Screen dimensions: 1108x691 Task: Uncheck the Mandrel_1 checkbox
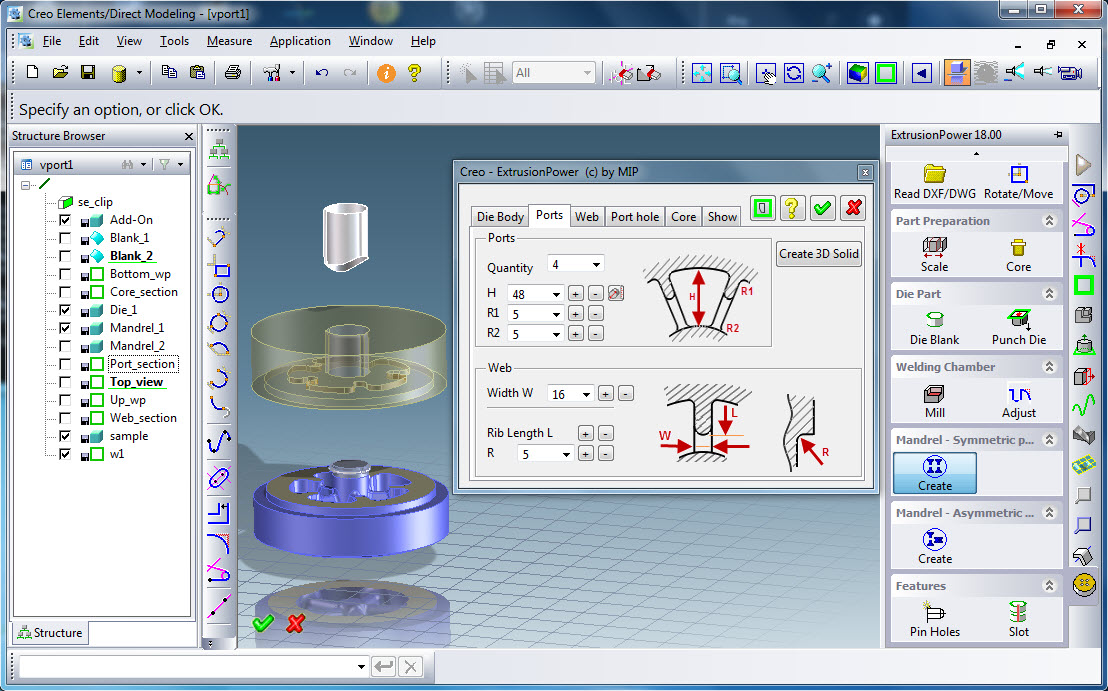(65, 328)
